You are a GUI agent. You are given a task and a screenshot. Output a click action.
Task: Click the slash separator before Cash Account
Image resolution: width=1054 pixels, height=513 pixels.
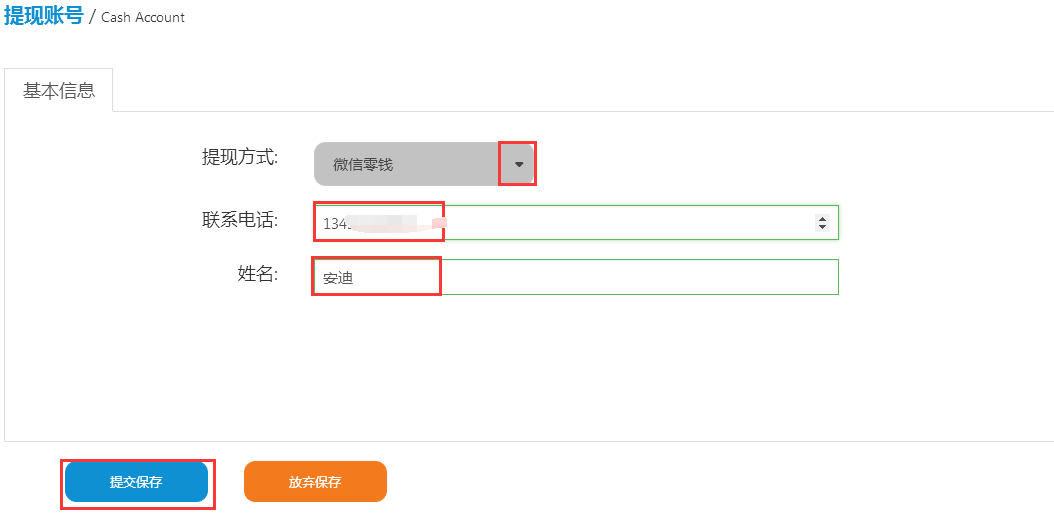[92, 17]
